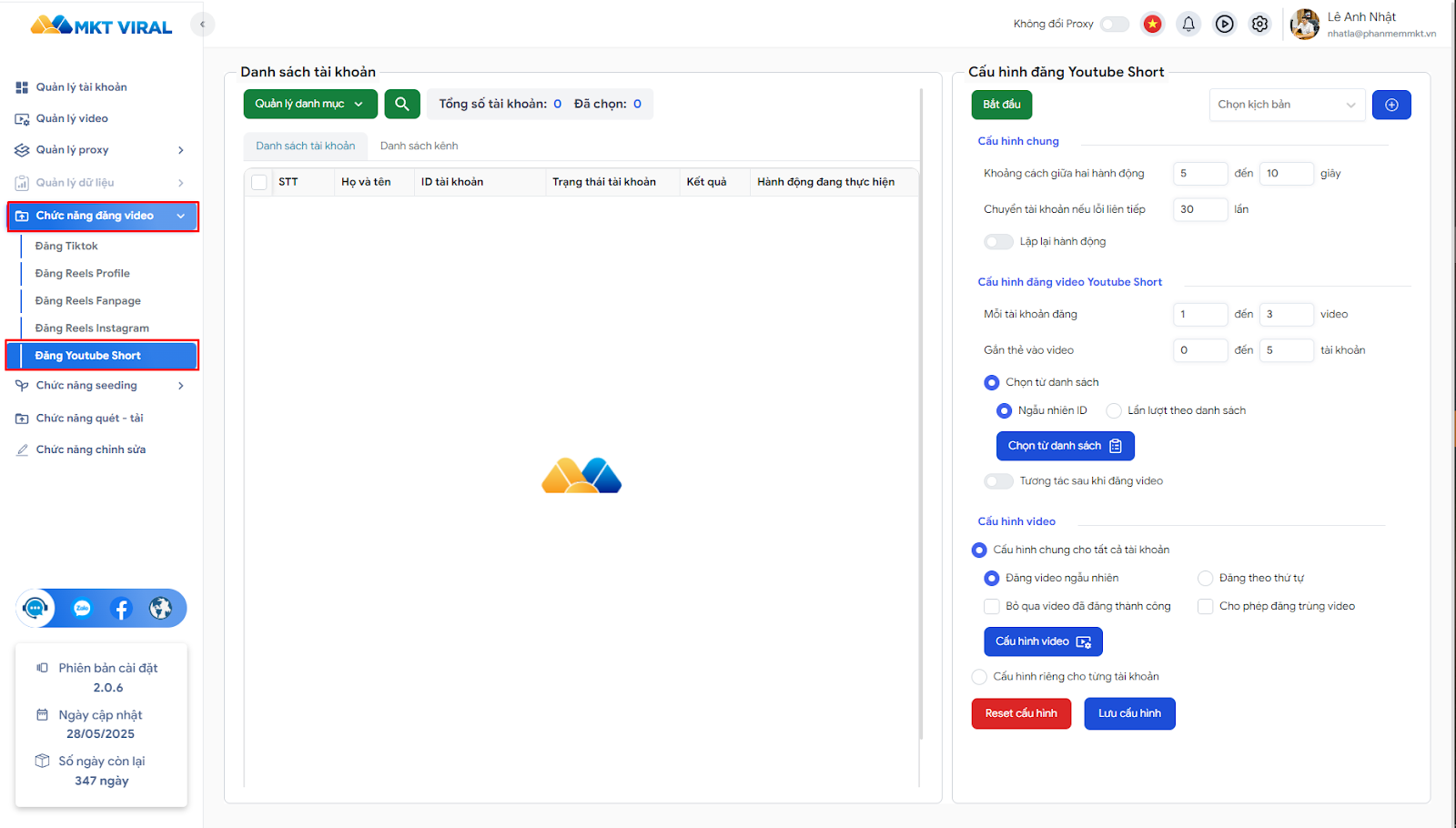The image size is (1456, 828).
Task: Open website globe icon
Action: (x=161, y=608)
